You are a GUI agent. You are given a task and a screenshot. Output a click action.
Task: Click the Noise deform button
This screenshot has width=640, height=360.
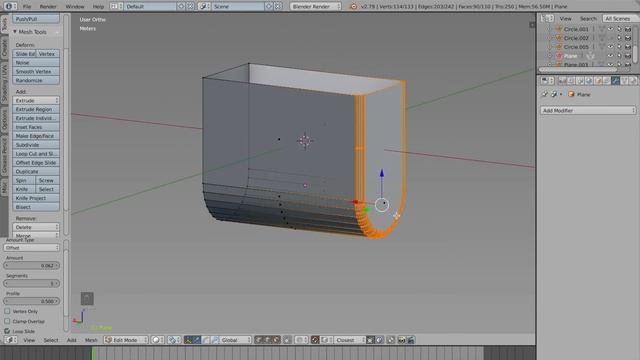[x=36, y=62]
